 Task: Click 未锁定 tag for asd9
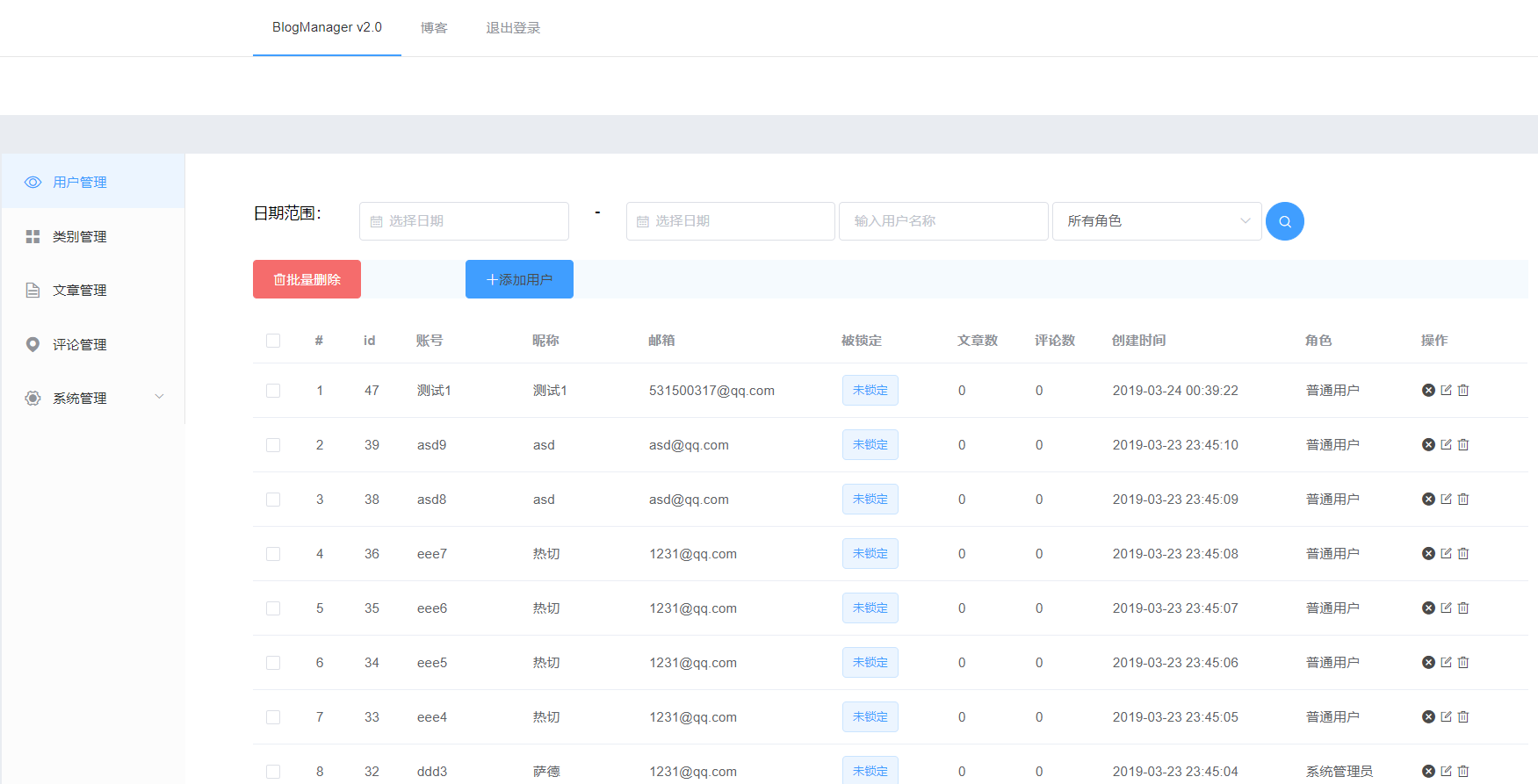[x=870, y=444]
